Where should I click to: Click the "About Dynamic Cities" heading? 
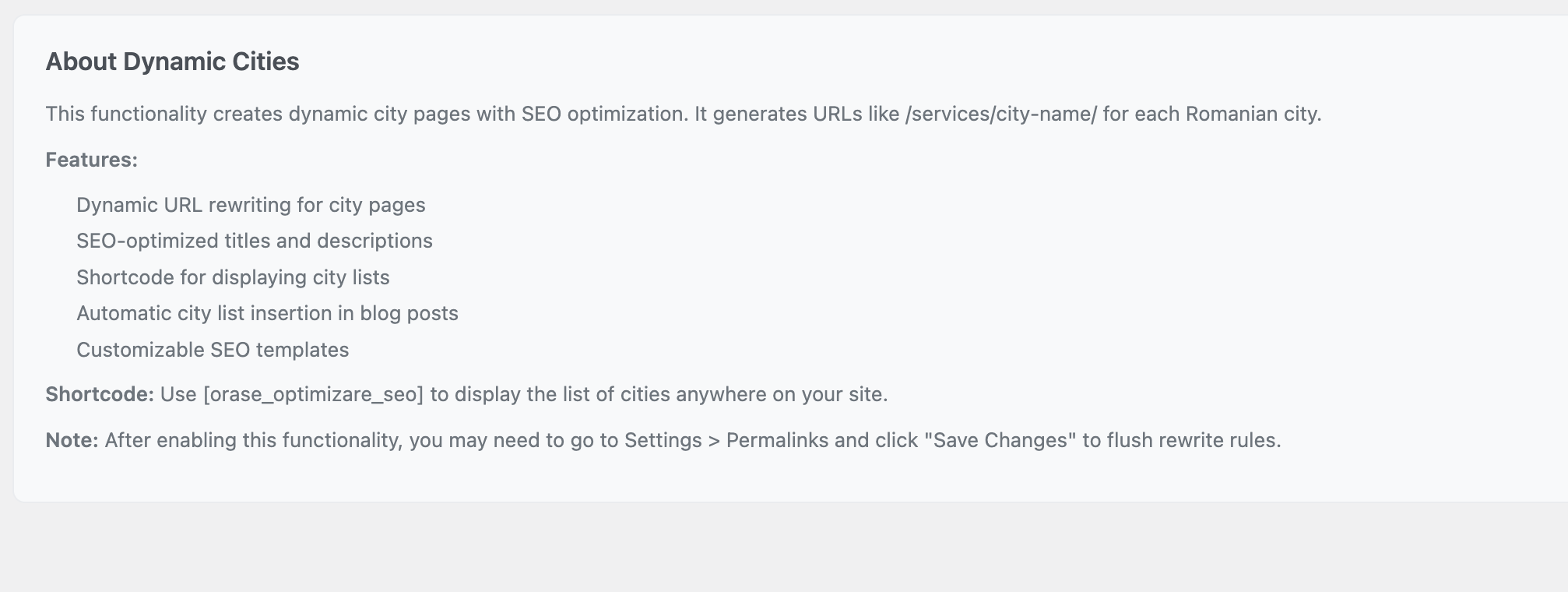pyautogui.click(x=172, y=62)
